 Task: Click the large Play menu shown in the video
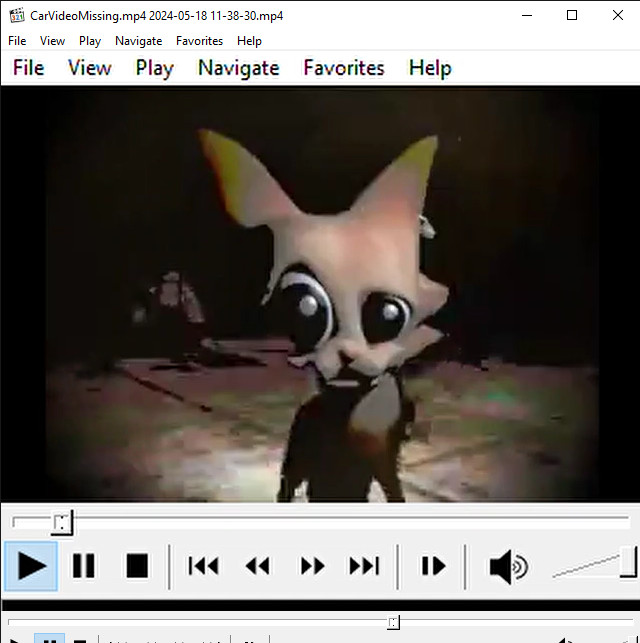155,69
